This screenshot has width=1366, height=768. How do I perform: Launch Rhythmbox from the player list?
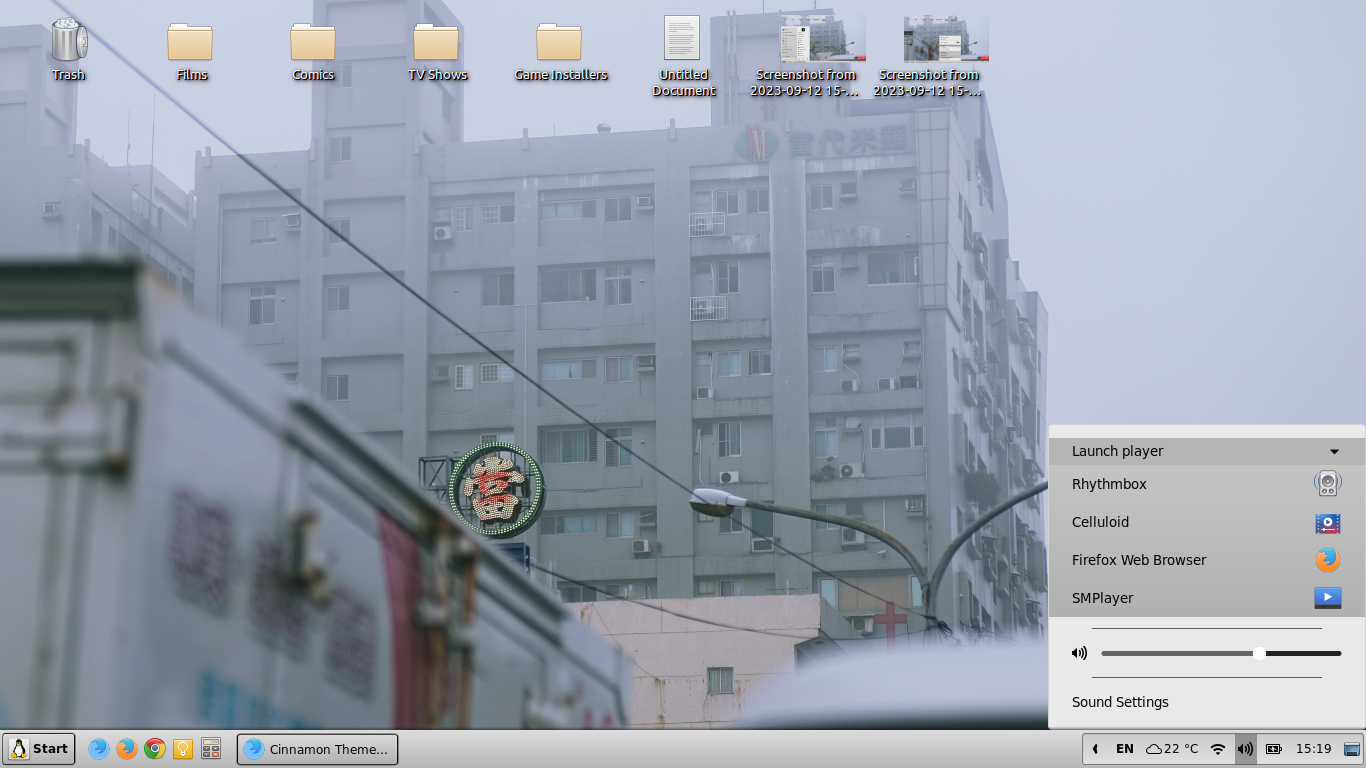[x=1207, y=484]
